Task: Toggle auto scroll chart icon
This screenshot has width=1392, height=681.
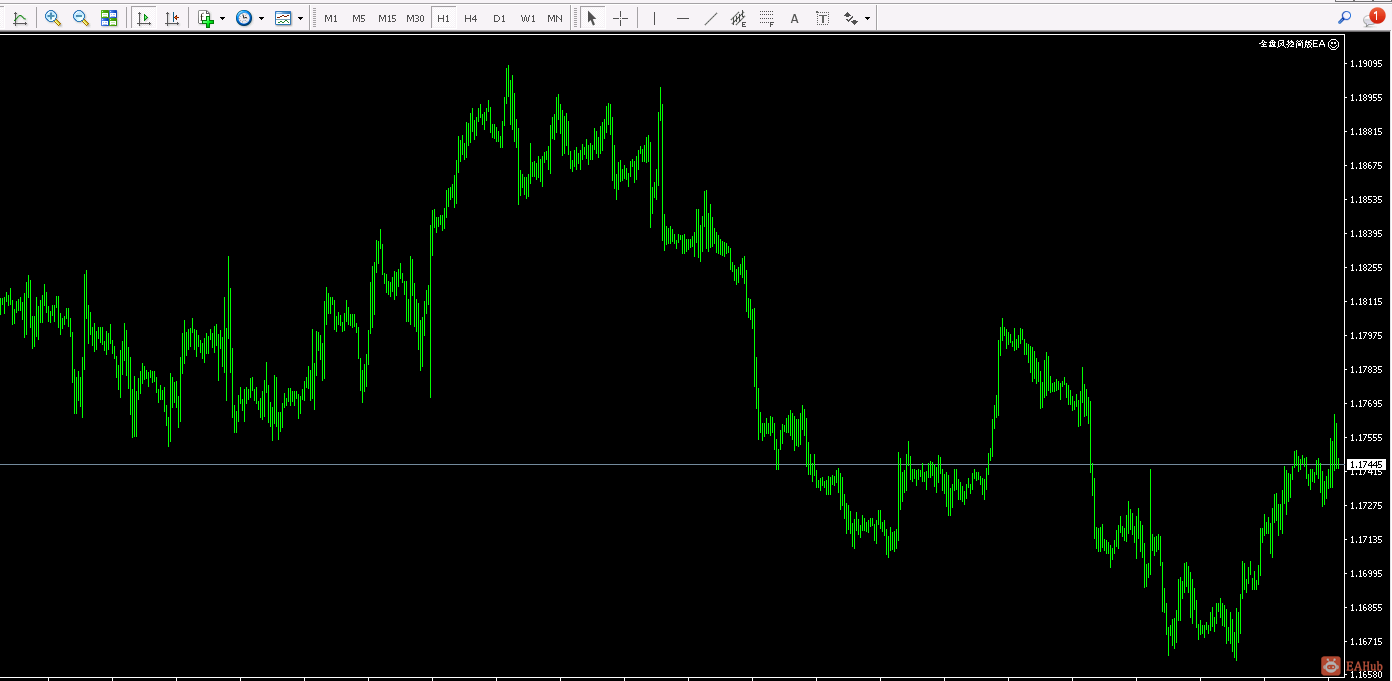Action: 144,18
